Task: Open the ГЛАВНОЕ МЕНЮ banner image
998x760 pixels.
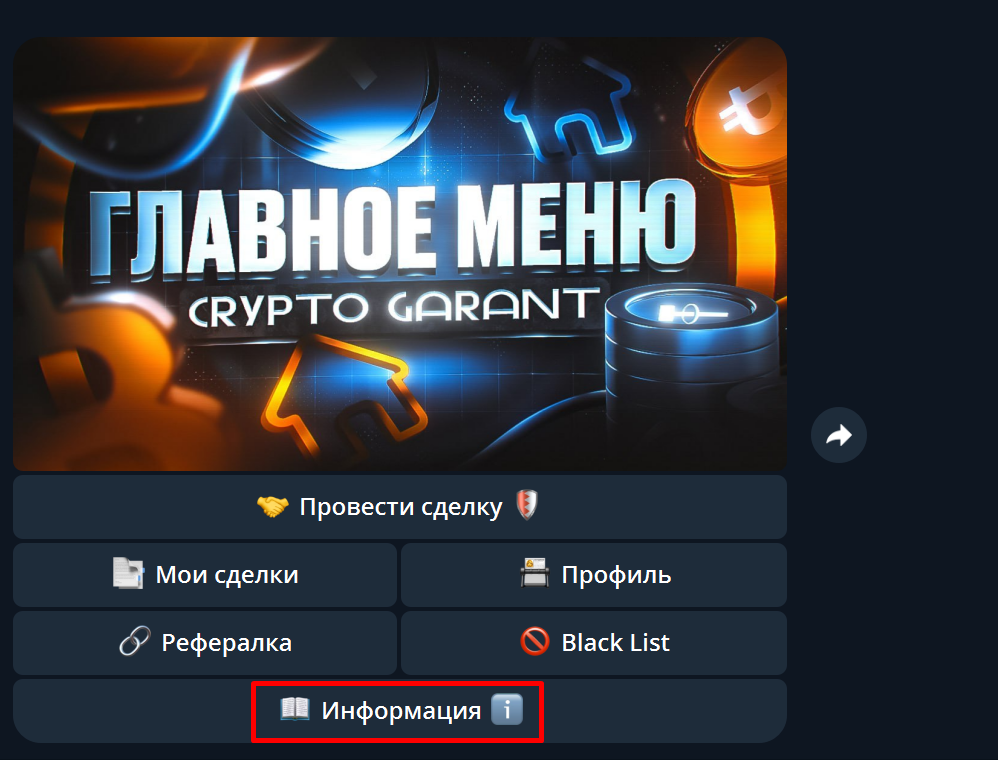Action: [400, 254]
